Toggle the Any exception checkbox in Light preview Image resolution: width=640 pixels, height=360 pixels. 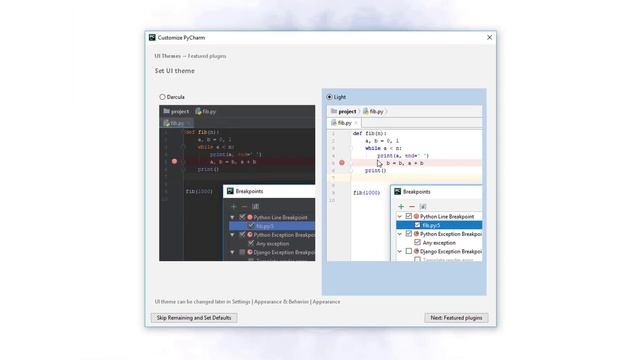pyautogui.click(x=417, y=242)
